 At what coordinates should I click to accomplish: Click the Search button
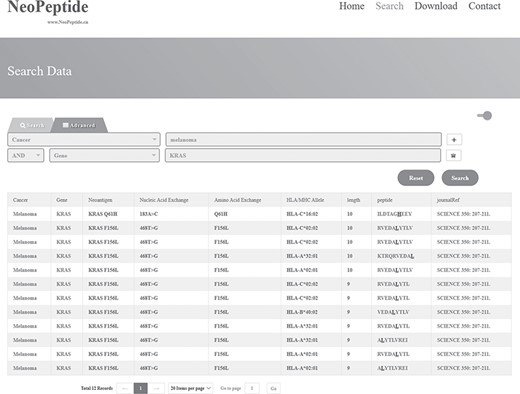pyautogui.click(x=460, y=178)
